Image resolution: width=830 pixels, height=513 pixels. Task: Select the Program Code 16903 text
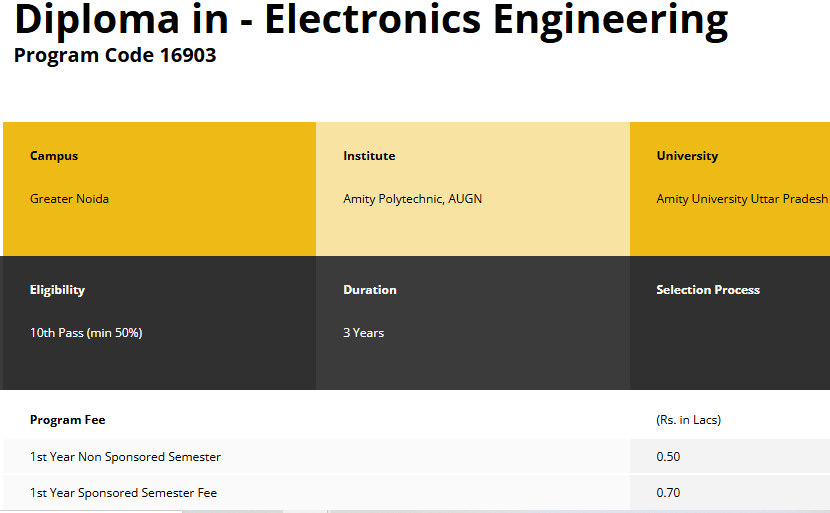115,55
